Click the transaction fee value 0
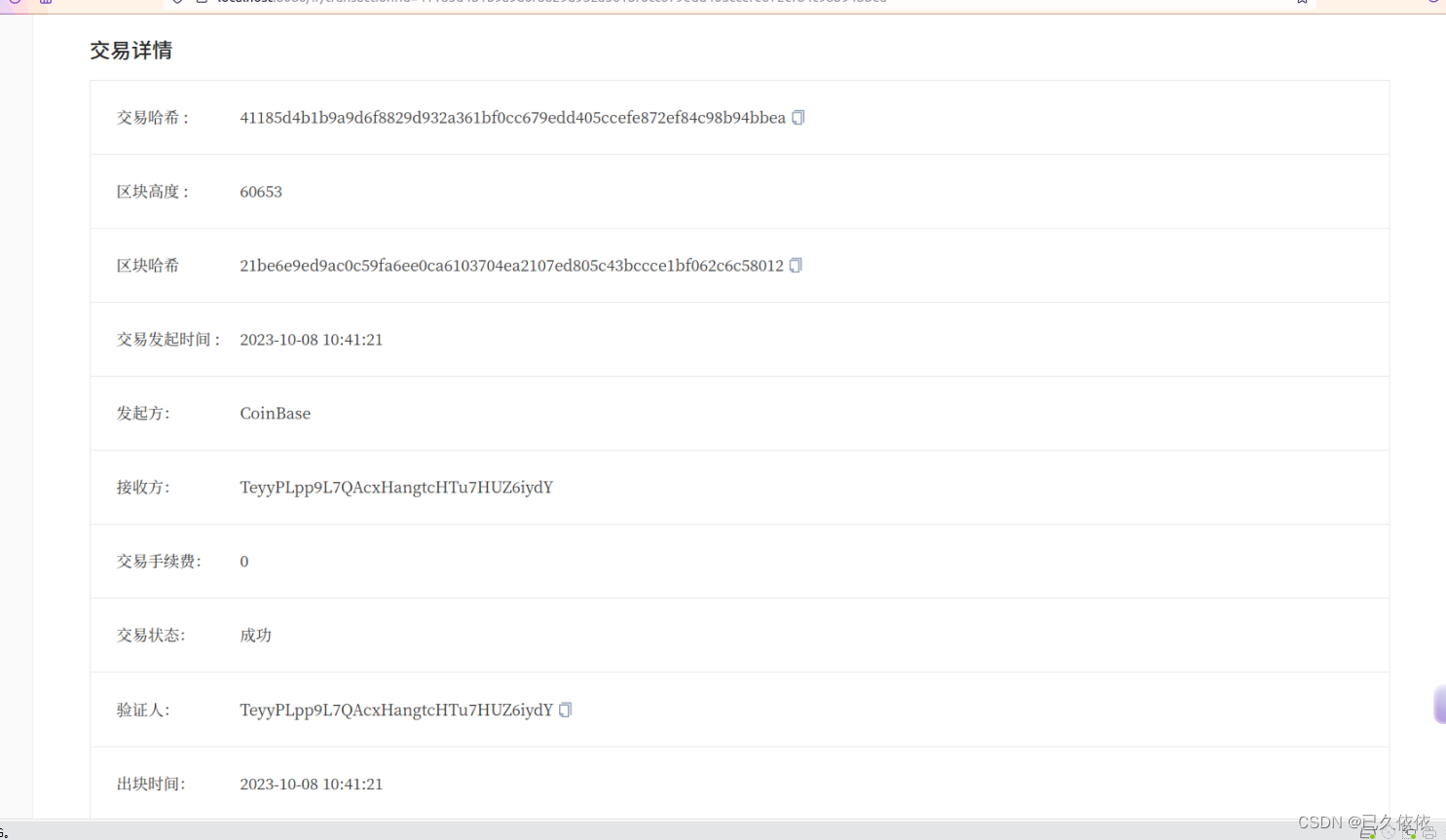Screen dimensions: 1446x840 coord(244,562)
